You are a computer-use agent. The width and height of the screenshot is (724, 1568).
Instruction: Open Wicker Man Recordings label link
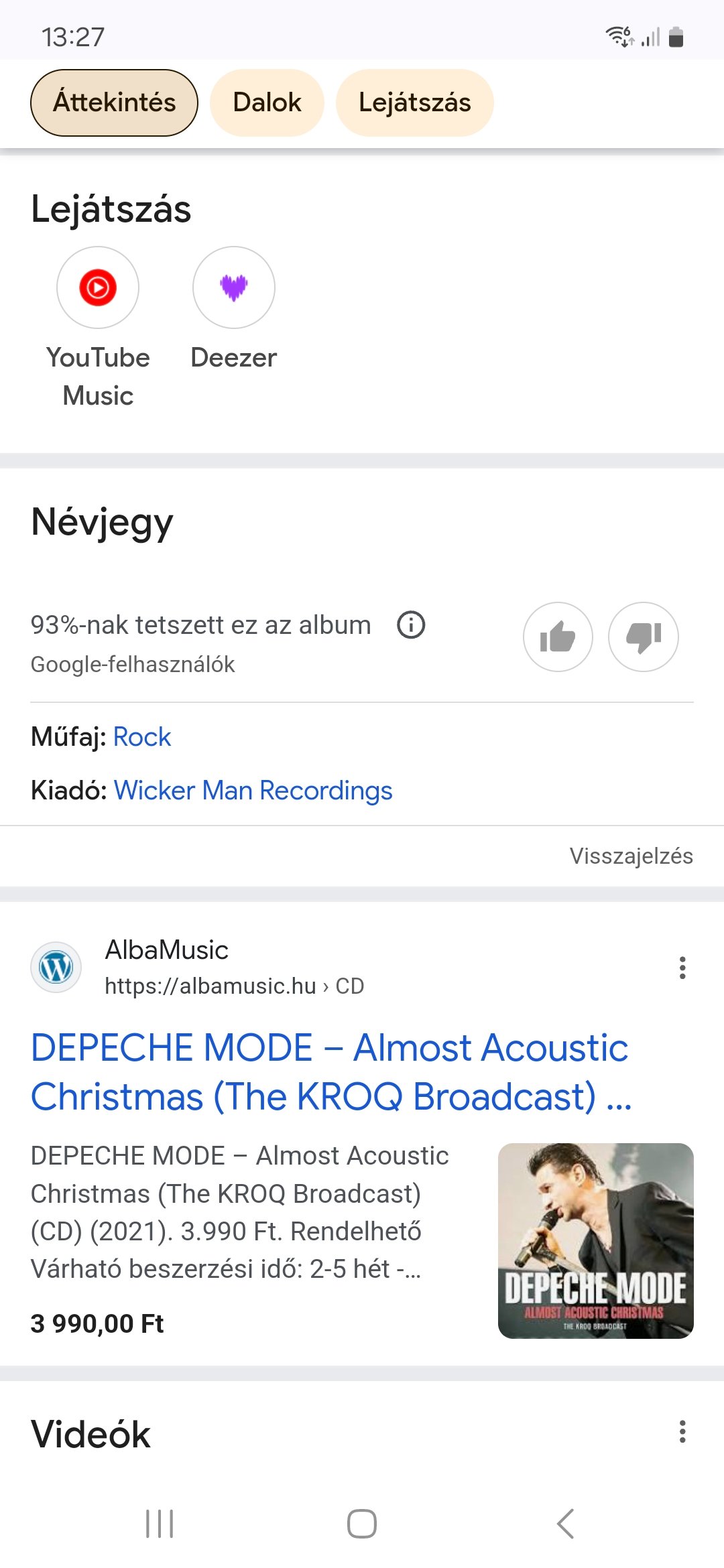tap(253, 791)
